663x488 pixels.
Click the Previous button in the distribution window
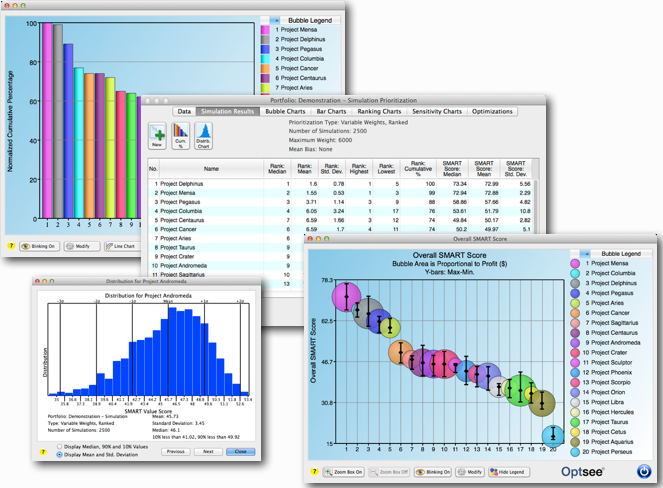click(x=175, y=452)
